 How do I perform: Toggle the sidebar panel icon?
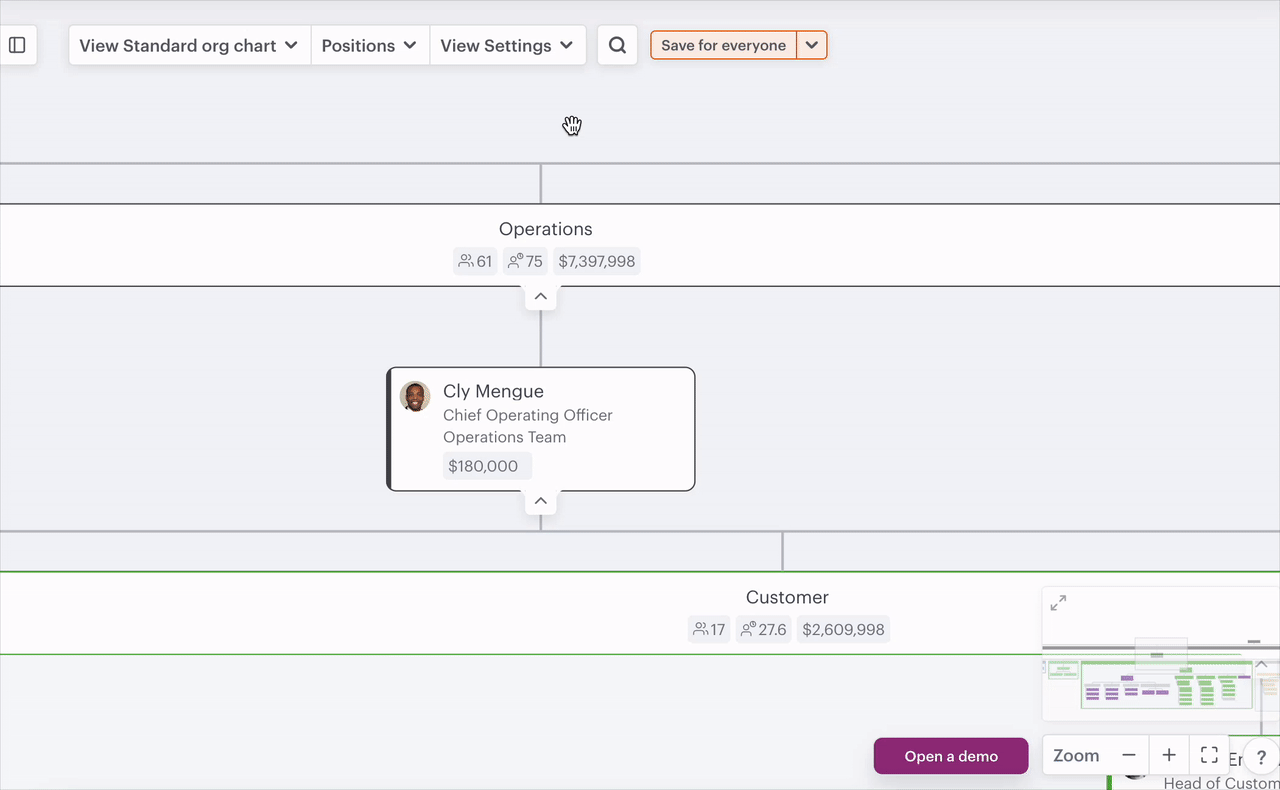point(17,45)
